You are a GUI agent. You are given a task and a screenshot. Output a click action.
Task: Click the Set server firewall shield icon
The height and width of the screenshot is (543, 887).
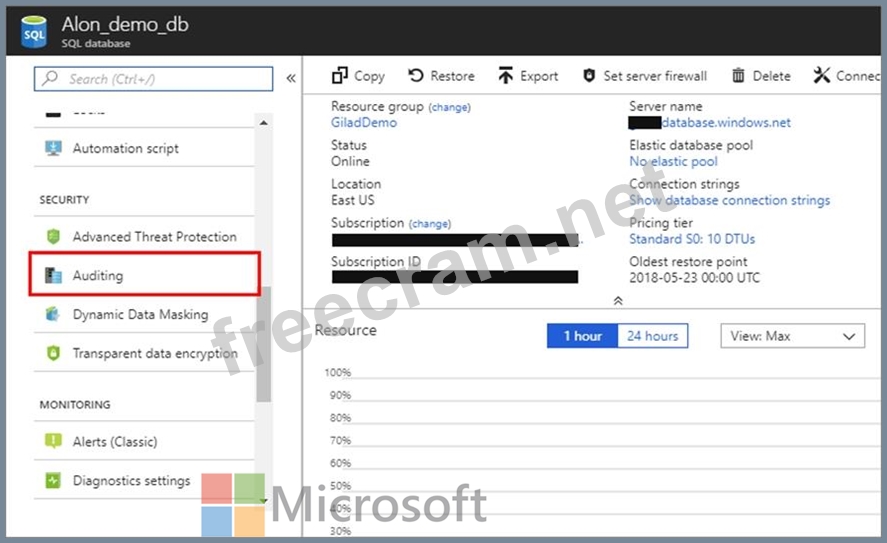(589, 75)
